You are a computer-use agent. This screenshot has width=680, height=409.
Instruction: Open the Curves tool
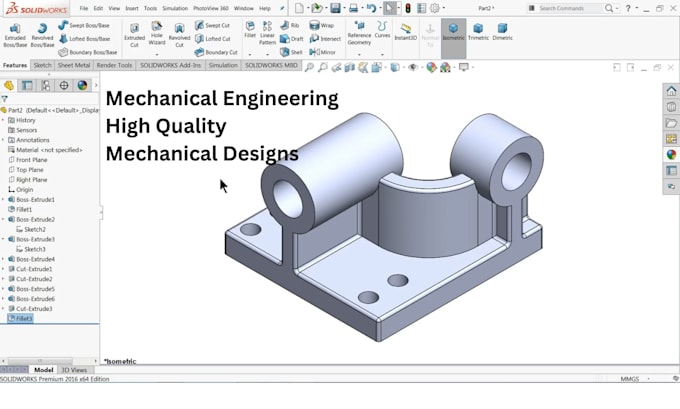[x=382, y=29]
